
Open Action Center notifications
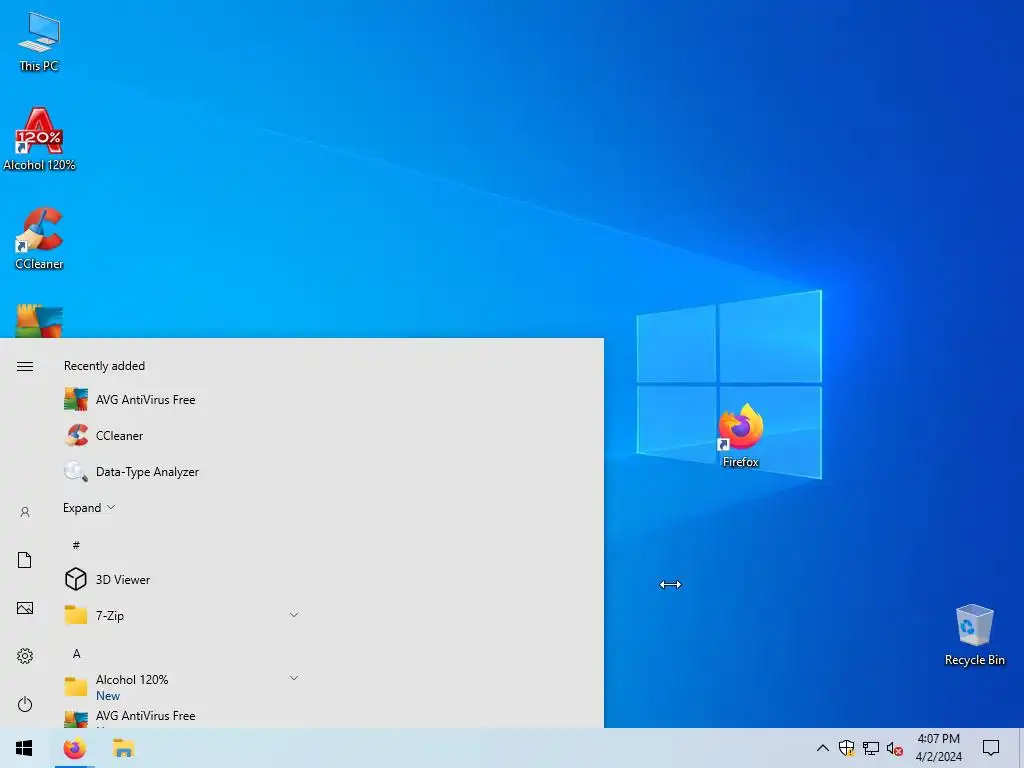[x=991, y=748]
